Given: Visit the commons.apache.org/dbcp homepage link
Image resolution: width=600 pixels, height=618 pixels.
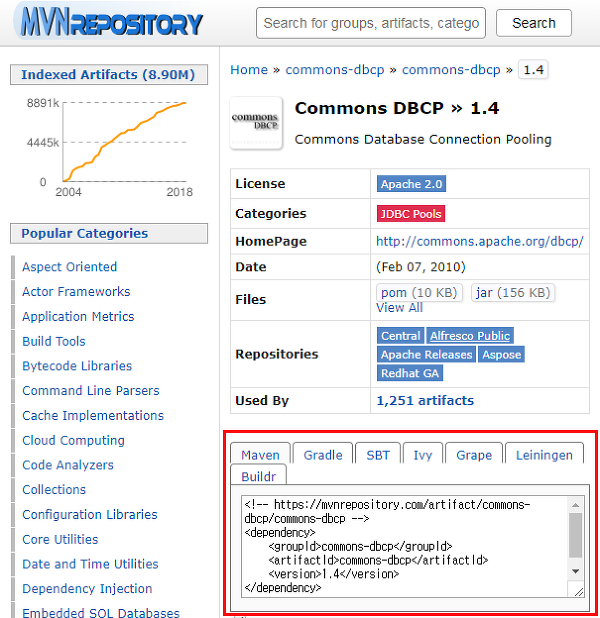Looking at the screenshot, I should click(x=479, y=241).
